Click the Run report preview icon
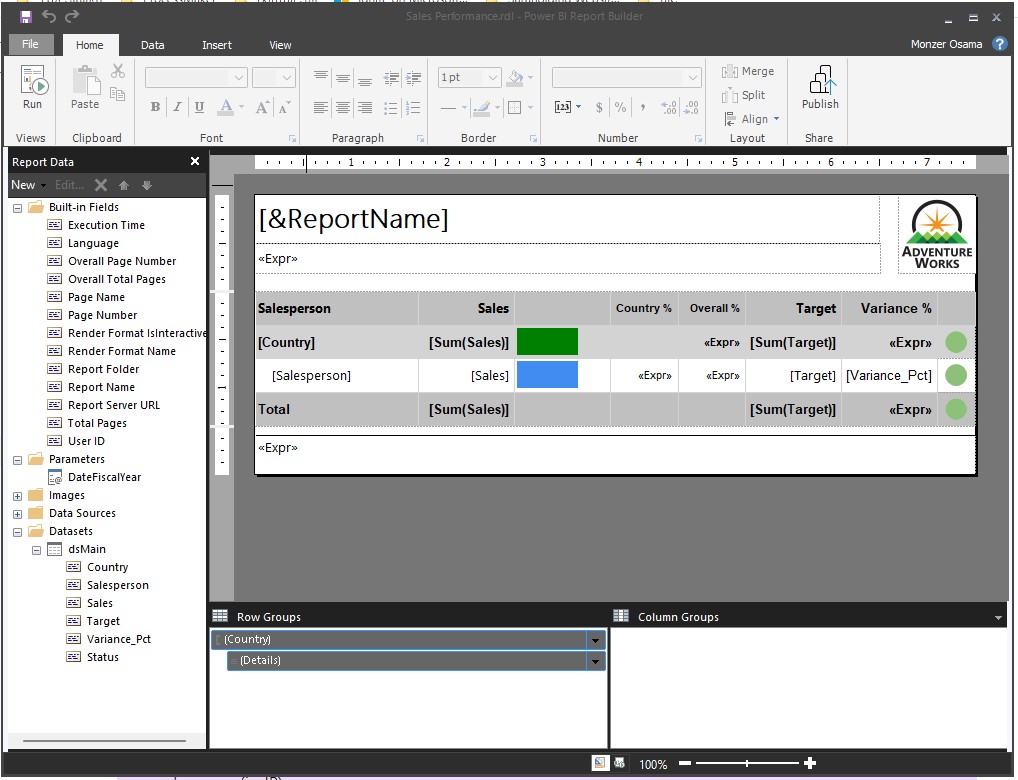Image resolution: width=1018 pixels, height=780 pixels. point(32,84)
